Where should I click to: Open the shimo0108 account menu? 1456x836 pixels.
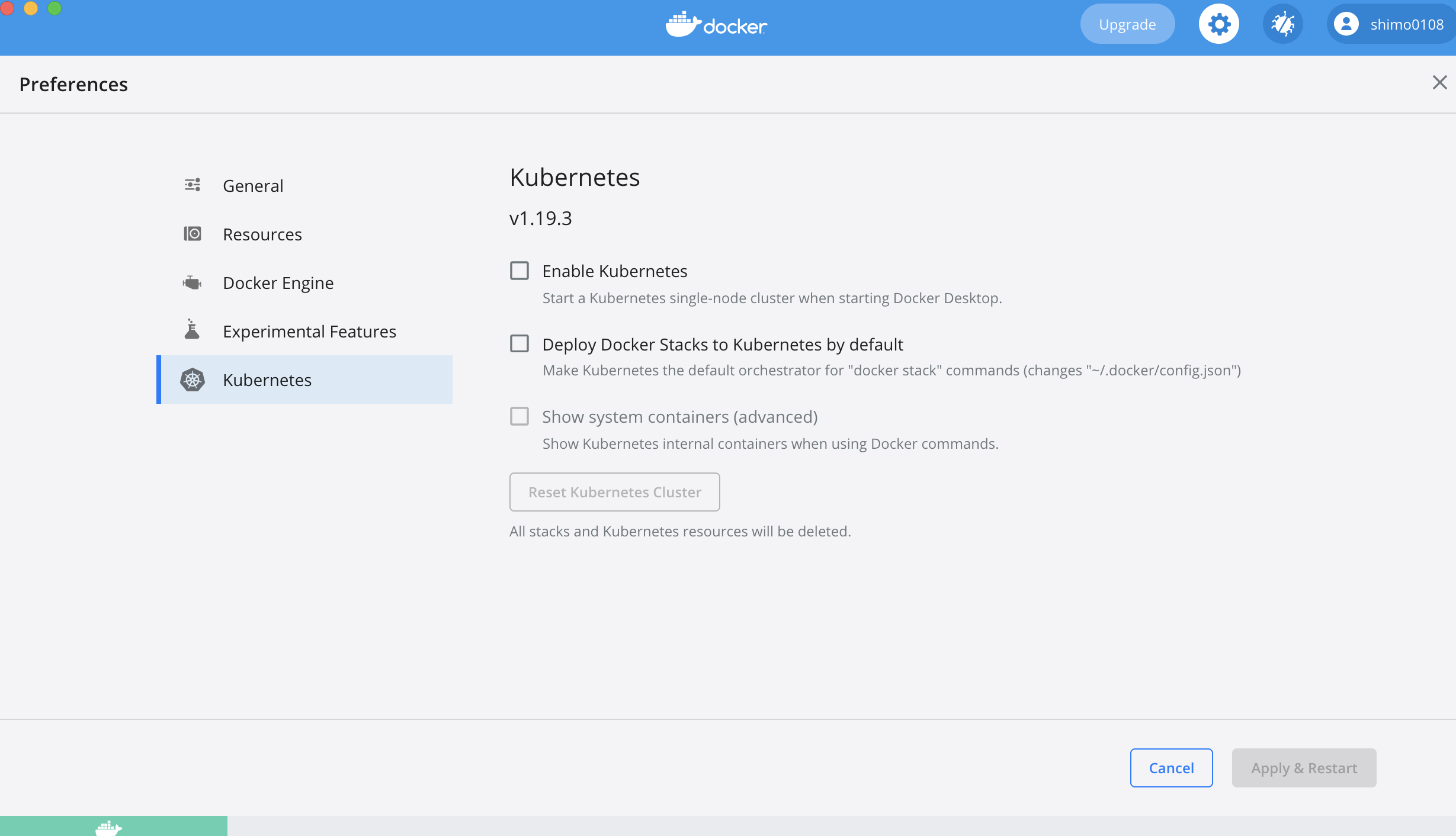tap(1406, 24)
